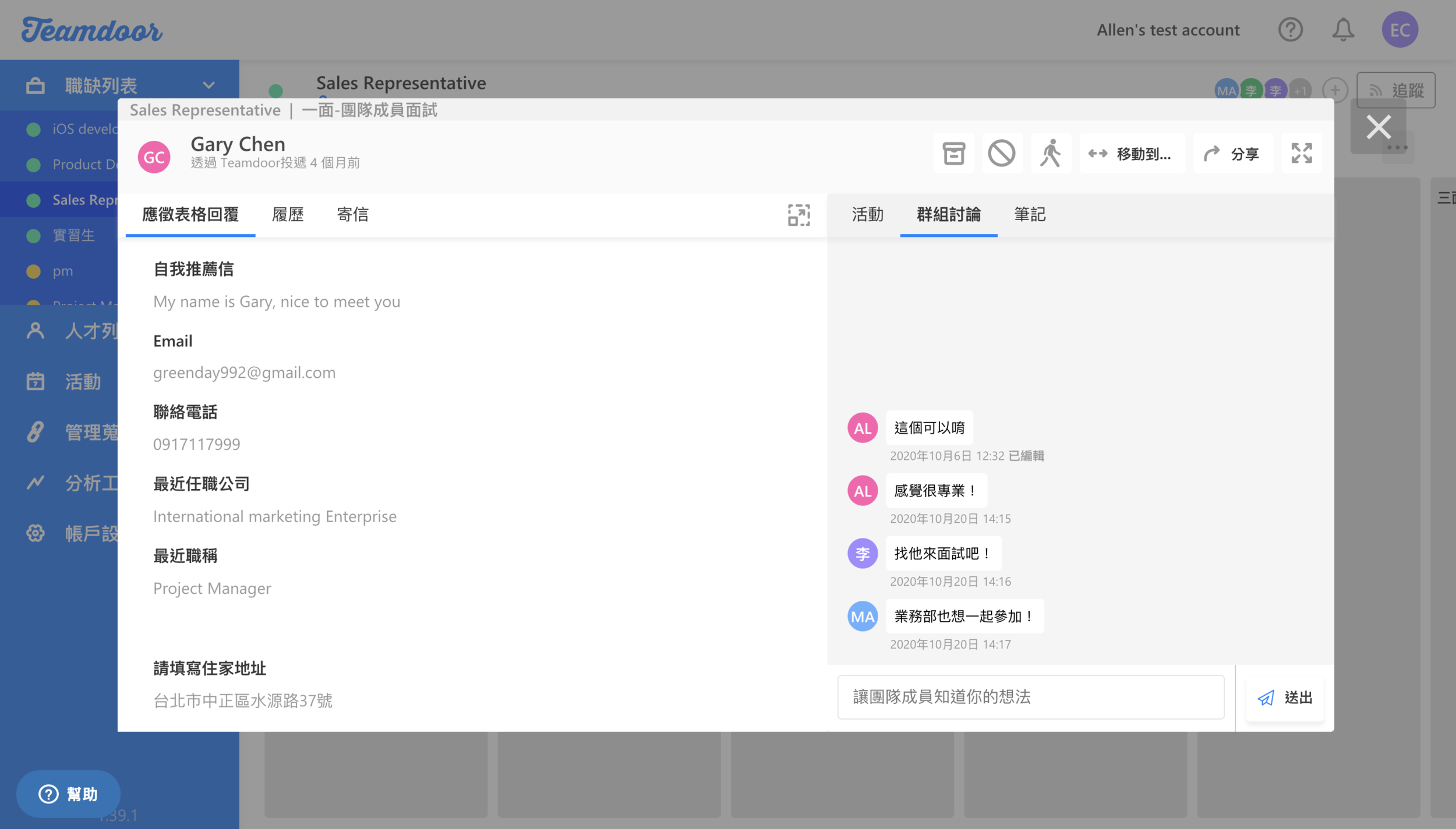Click the walking person icon
The width and height of the screenshot is (1456, 829).
(1051, 154)
